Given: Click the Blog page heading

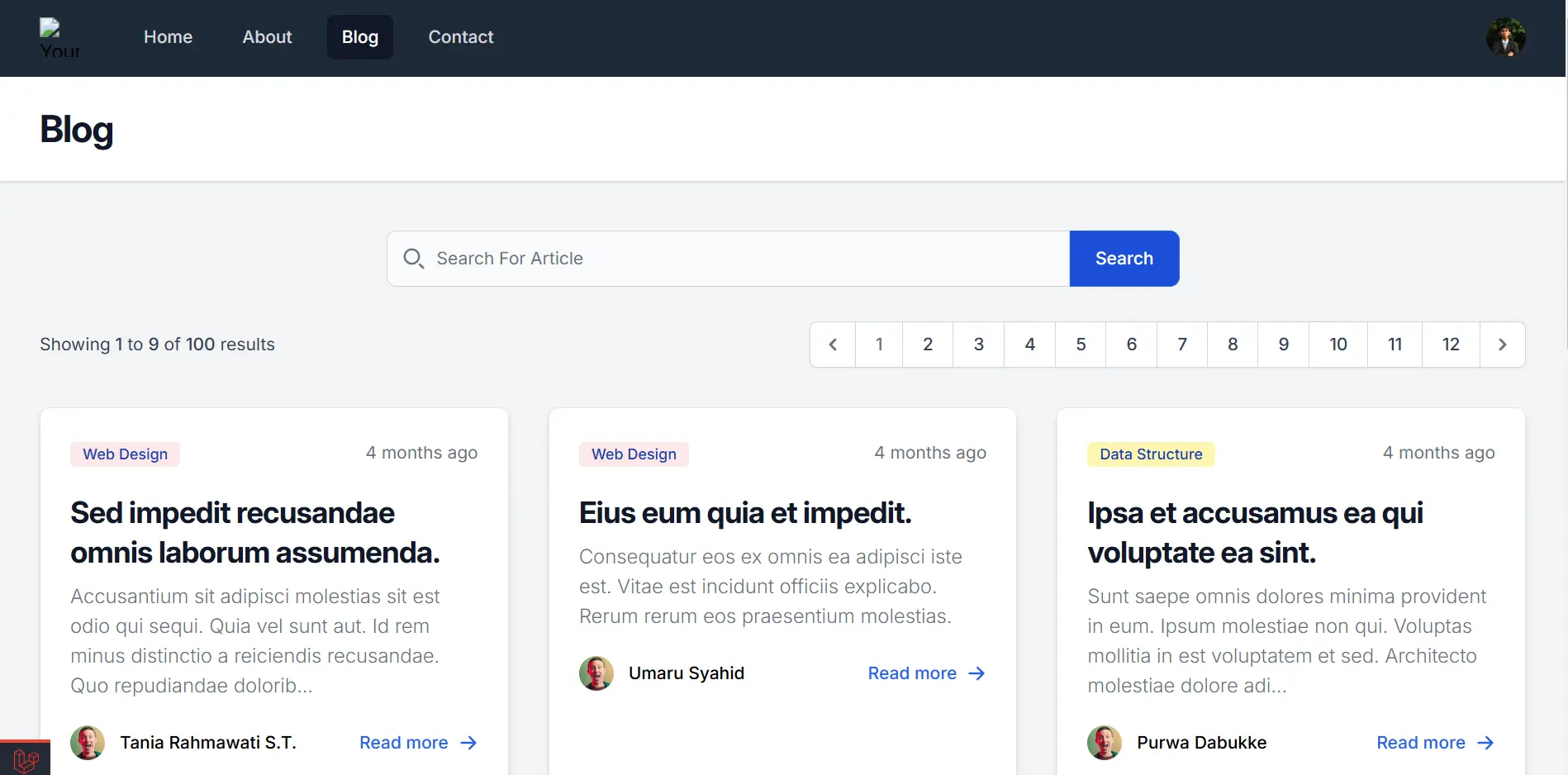Looking at the screenshot, I should [x=77, y=130].
